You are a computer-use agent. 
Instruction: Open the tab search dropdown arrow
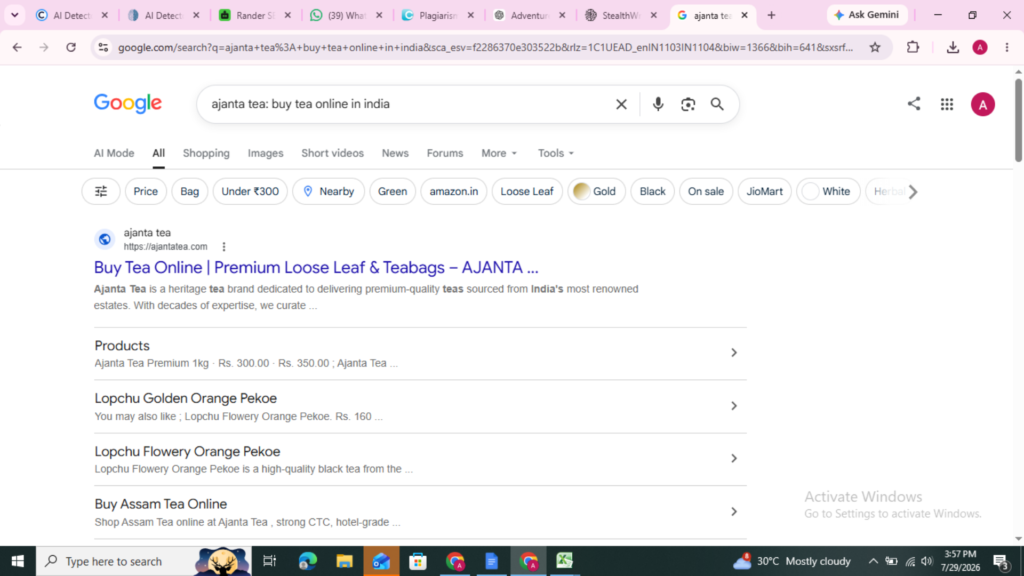pos(14,15)
